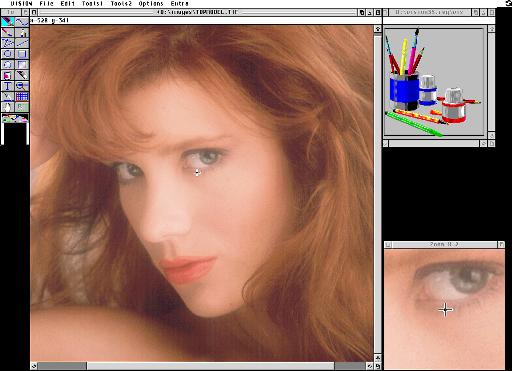Select the grid tool icon
Screen dimensions: 512x371
pyautogui.click(x=22, y=97)
